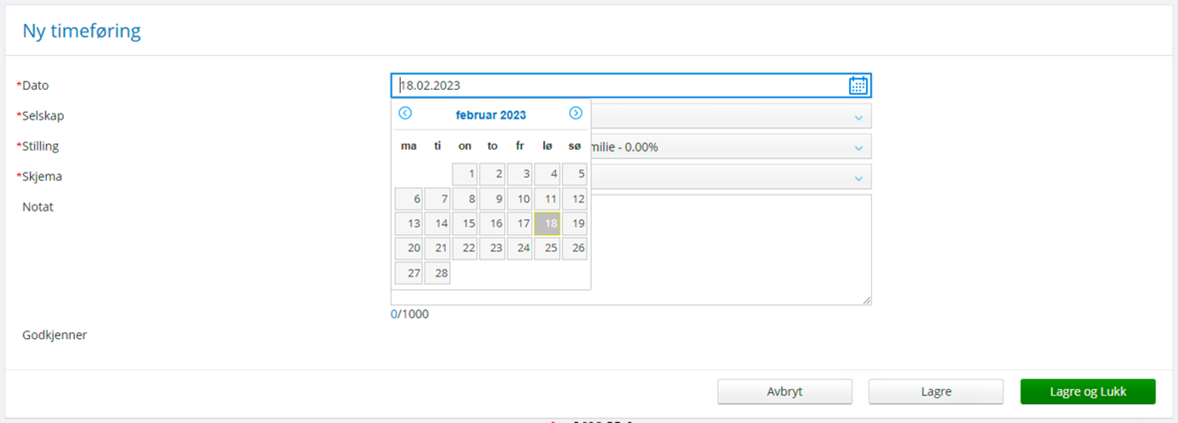Click the calendar icon in Dato field

857,86
